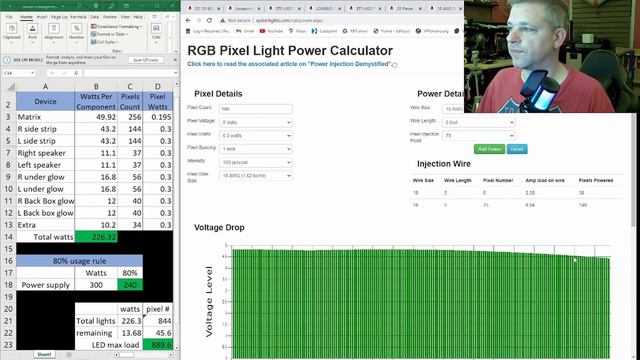This screenshot has width=640, height=360.
Task: Click the blue Reset button
Action: [517, 149]
